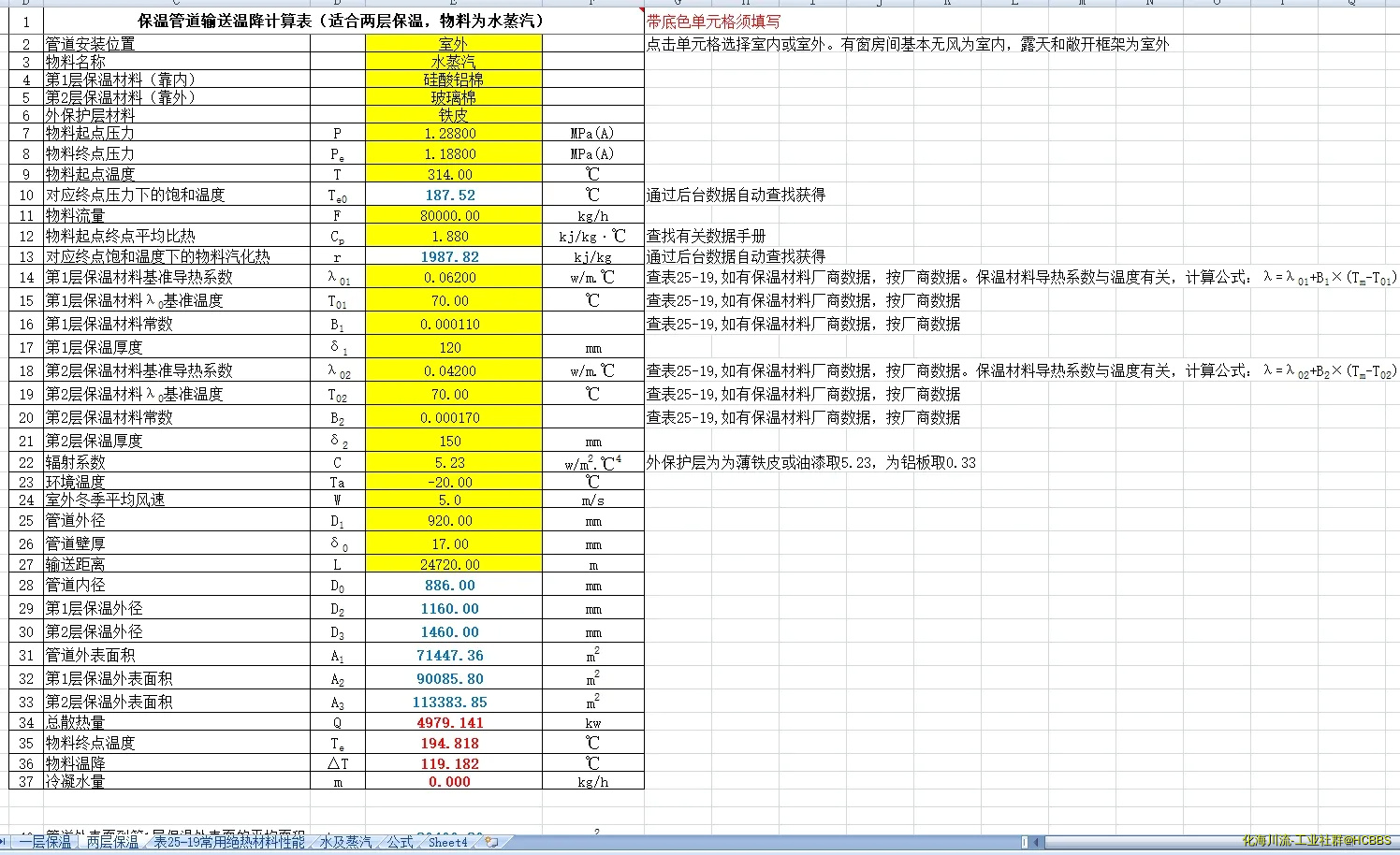Switch to the 两层保温 sheet tab
Screen dimensions: 1400x855
click(112, 842)
